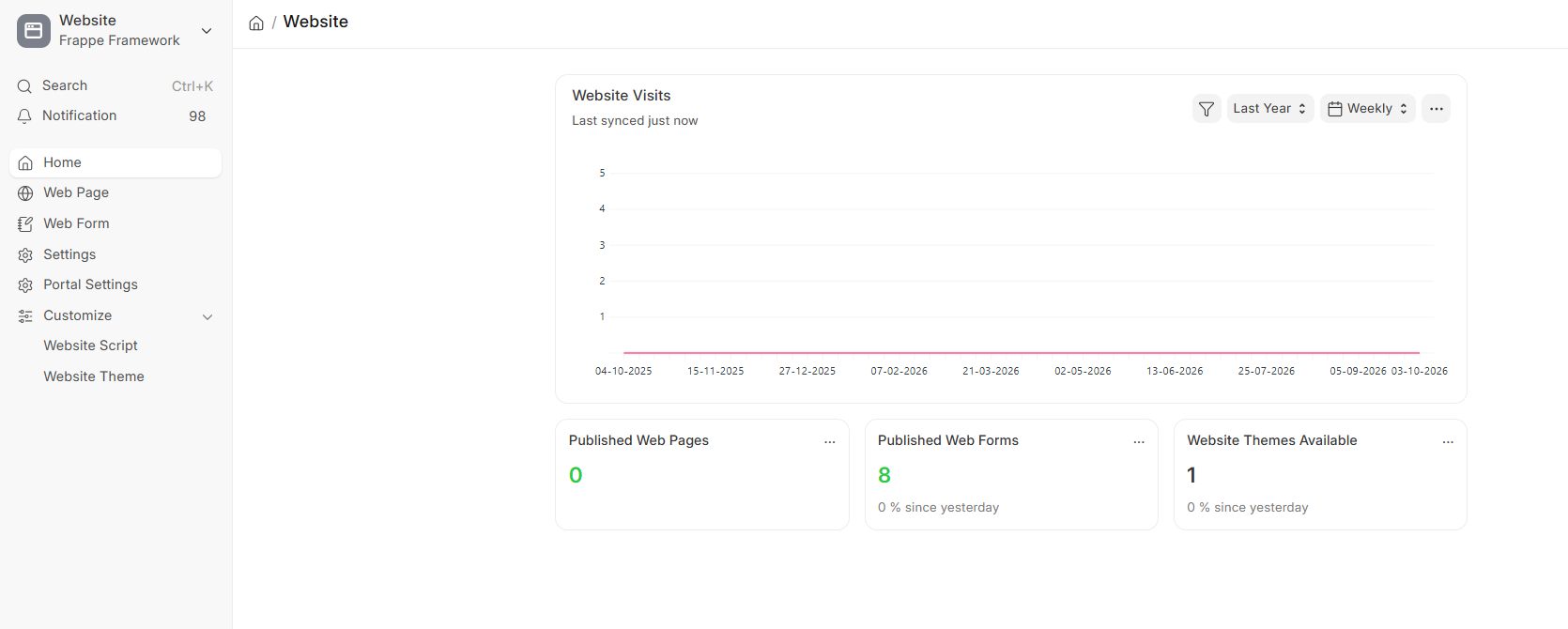Click the search magnifier icon

24,86
